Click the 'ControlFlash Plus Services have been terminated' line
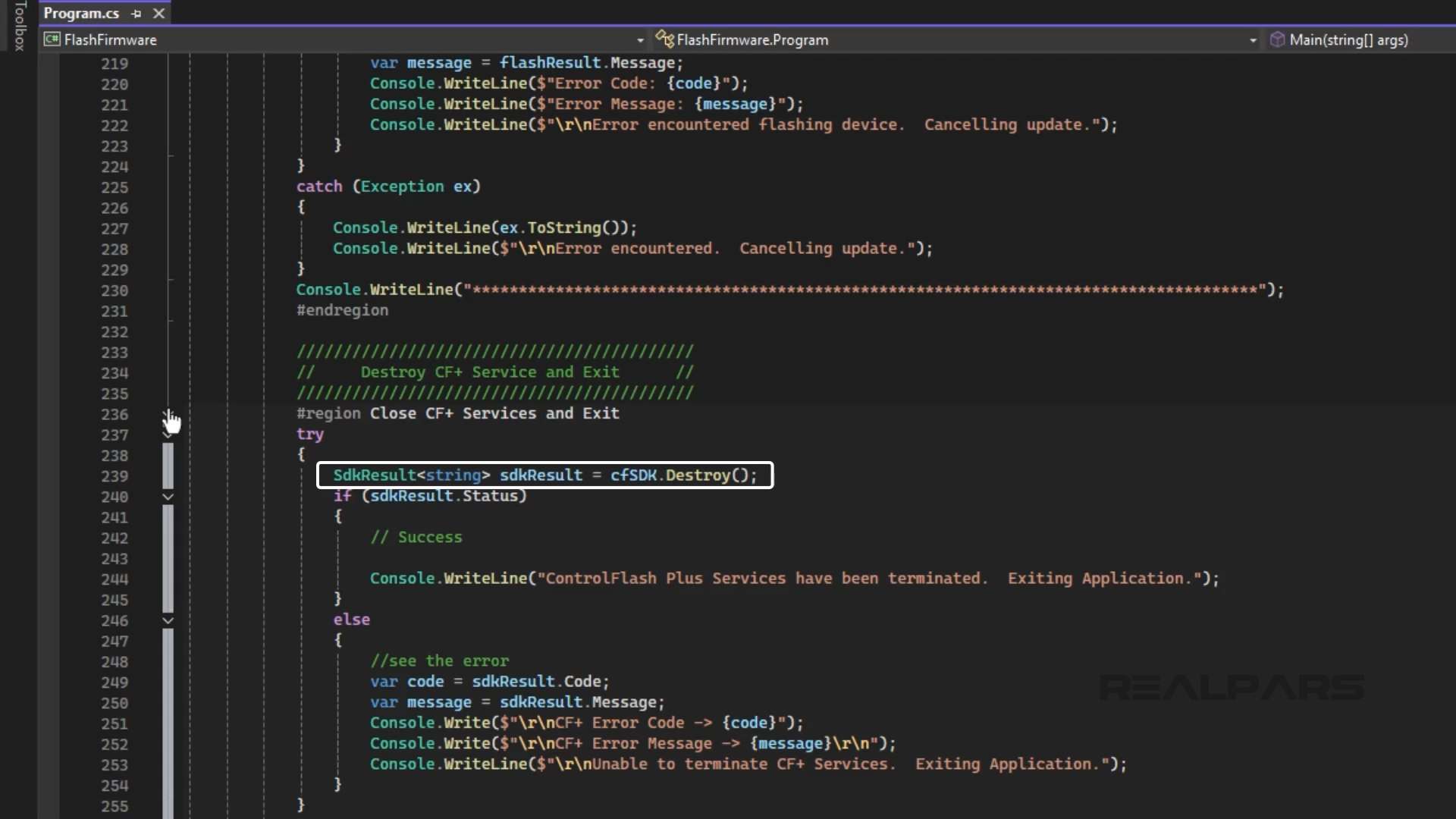Viewport: 1456px width, 819px height. (x=794, y=579)
